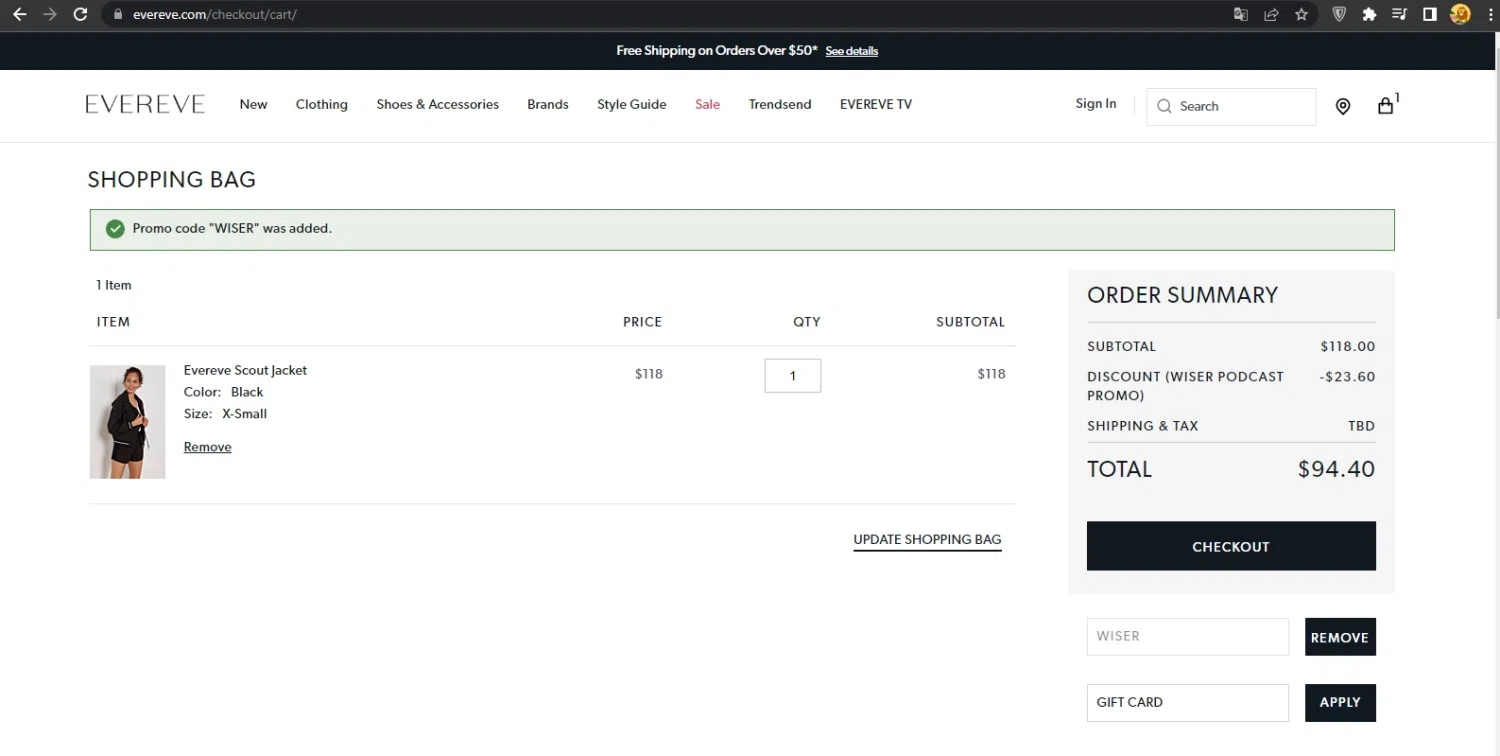Image resolution: width=1500 pixels, height=756 pixels.
Task: Open the browser profile avatar
Action: pos(1460,14)
